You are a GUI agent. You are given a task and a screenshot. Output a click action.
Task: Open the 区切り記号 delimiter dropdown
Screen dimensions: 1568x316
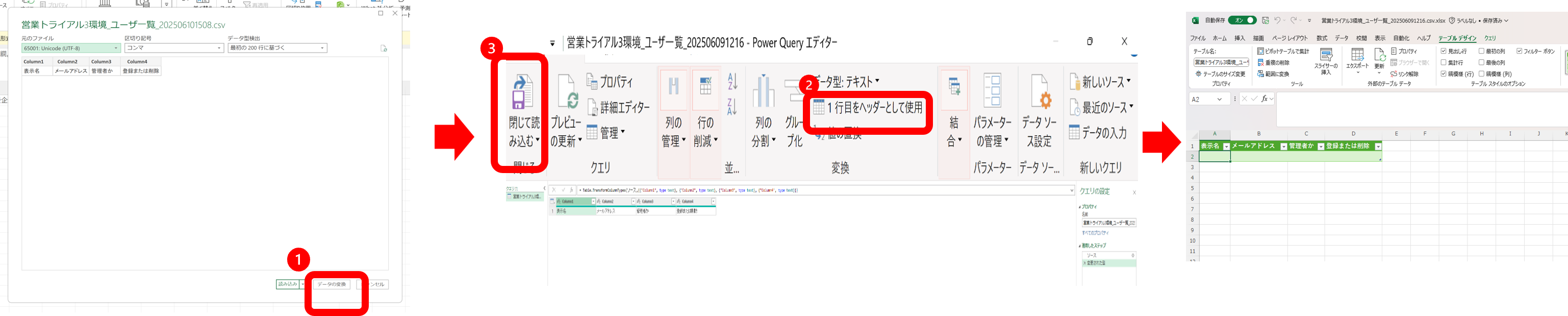click(x=174, y=48)
